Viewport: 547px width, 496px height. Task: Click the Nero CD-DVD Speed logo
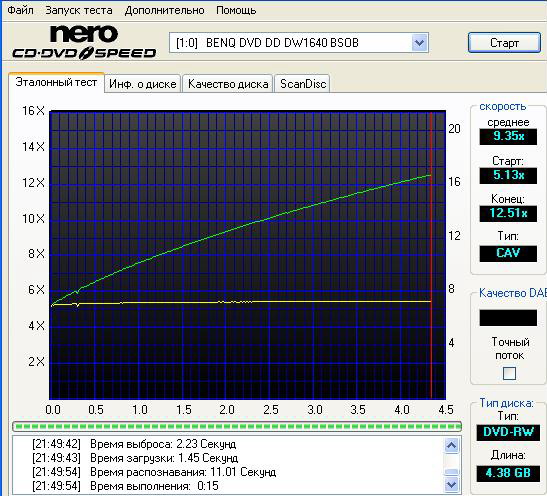(x=84, y=42)
